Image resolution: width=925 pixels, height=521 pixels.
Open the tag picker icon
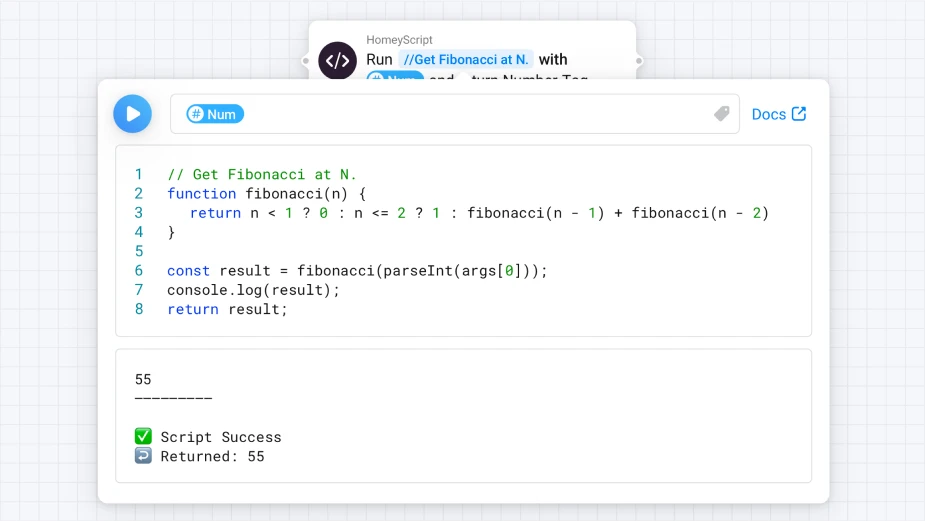coord(722,114)
